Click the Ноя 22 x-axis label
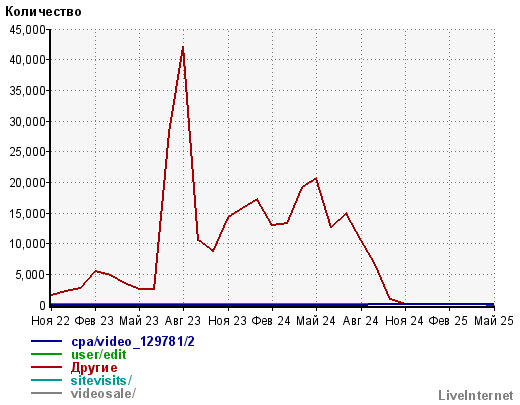The width and height of the screenshot is (520, 405). 51,321
